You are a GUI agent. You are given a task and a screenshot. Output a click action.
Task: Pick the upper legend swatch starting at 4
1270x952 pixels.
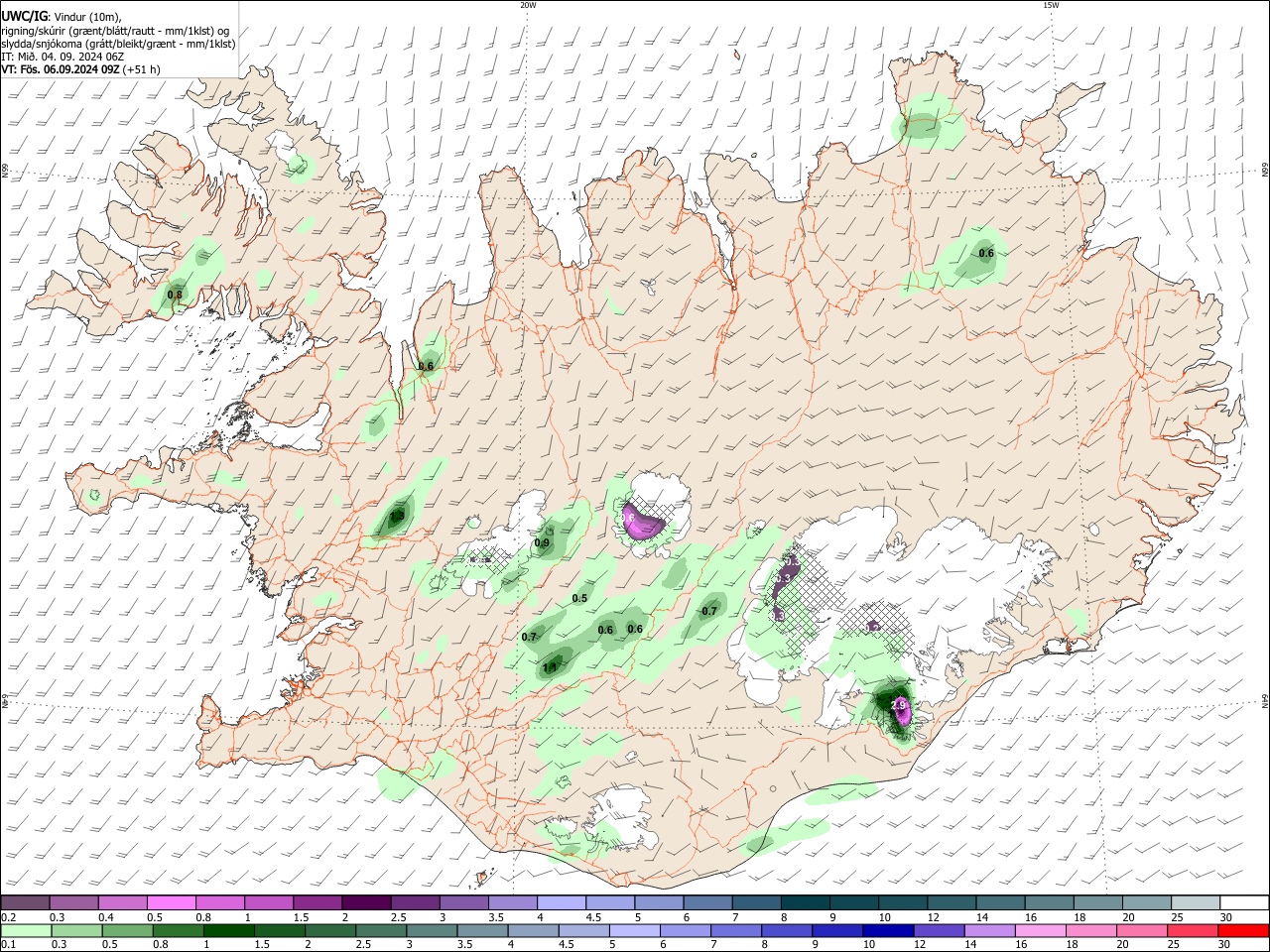tap(560, 902)
